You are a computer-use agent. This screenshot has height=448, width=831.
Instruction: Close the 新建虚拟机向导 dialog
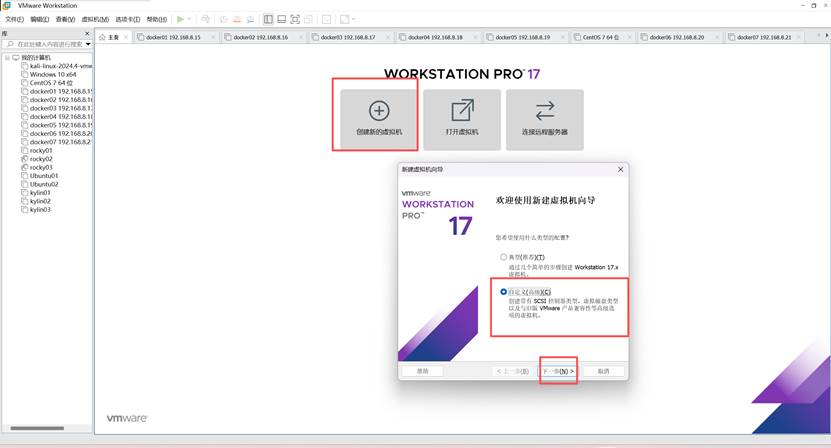[621, 170]
